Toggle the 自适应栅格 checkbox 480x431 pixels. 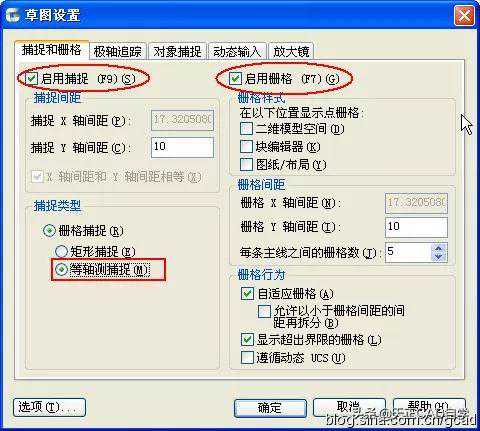click(x=247, y=294)
